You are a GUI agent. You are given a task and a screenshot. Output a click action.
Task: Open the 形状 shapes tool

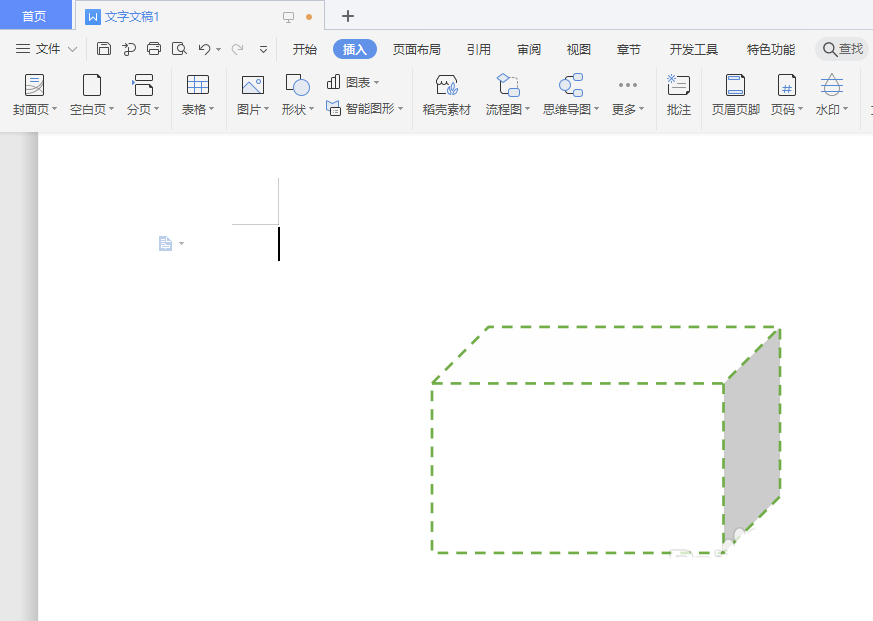pyautogui.click(x=295, y=95)
